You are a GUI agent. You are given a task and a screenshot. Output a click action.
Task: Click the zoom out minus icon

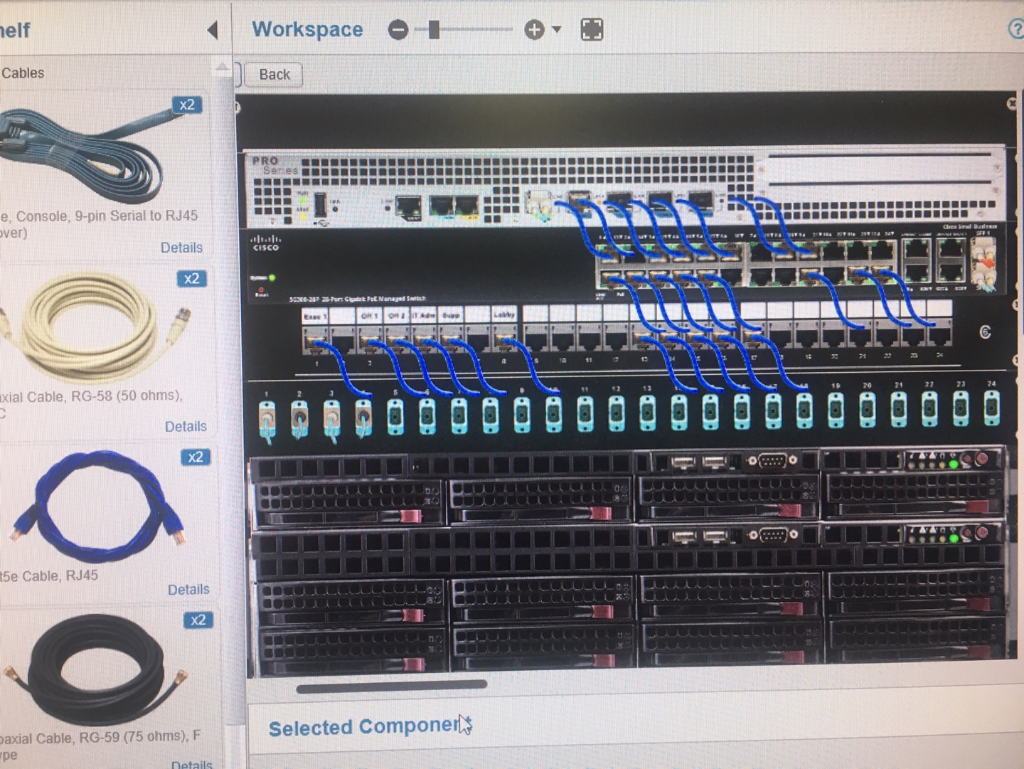point(398,29)
